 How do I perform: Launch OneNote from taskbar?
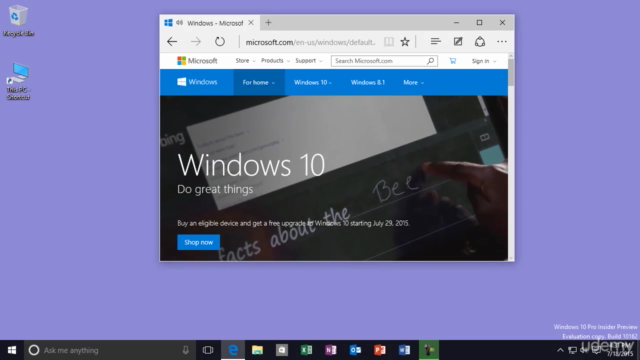pyautogui.click(x=331, y=350)
